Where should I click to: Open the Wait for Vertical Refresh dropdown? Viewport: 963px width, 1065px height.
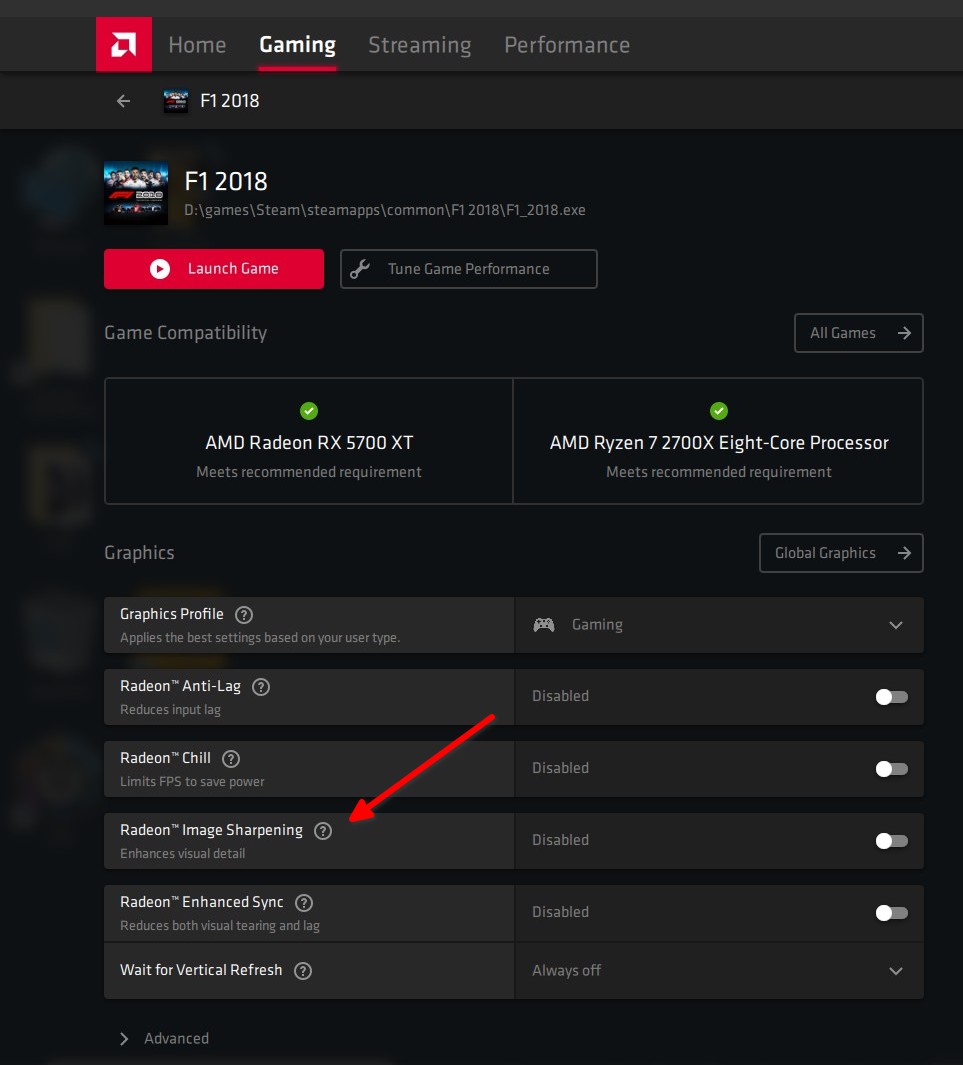[x=897, y=970]
